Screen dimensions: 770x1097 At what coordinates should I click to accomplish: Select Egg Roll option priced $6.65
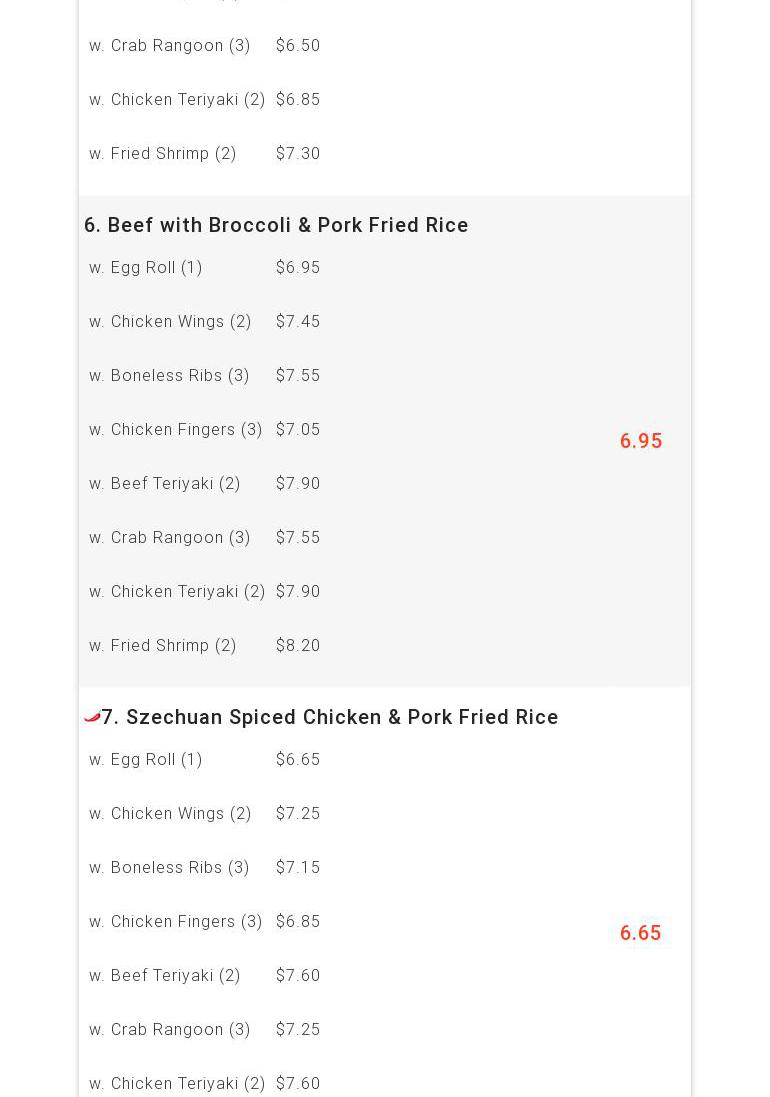coord(146,760)
